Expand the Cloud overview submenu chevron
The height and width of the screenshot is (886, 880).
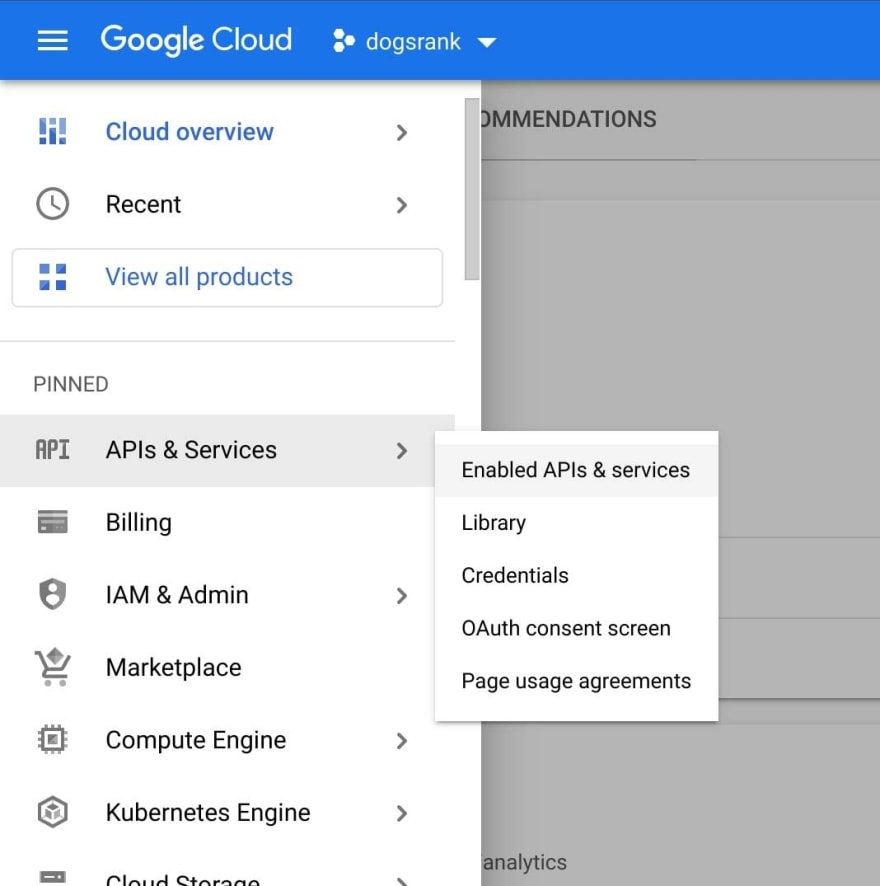[x=401, y=133]
